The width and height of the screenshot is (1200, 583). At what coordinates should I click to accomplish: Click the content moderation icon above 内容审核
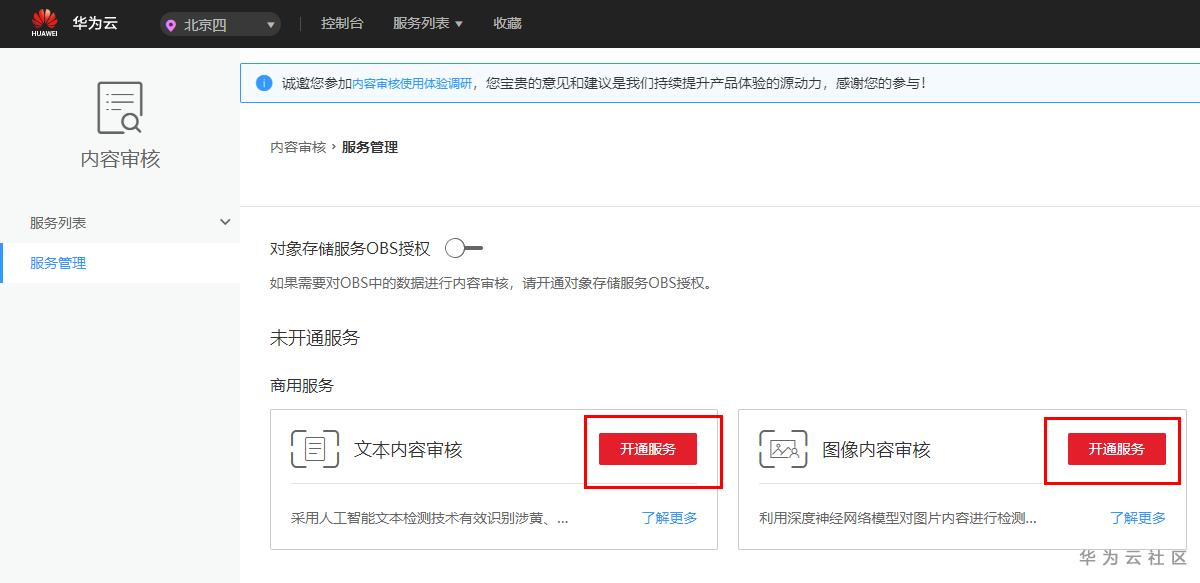tap(120, 108)
